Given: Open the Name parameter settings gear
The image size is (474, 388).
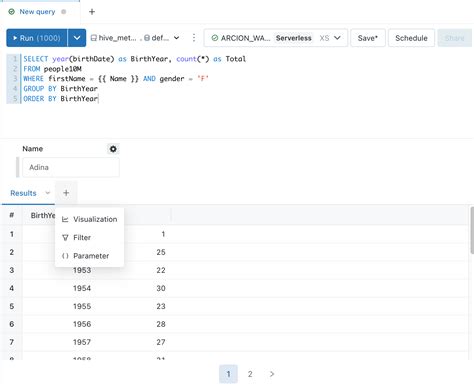Looking at the screenshot, I should pos(113,149).
